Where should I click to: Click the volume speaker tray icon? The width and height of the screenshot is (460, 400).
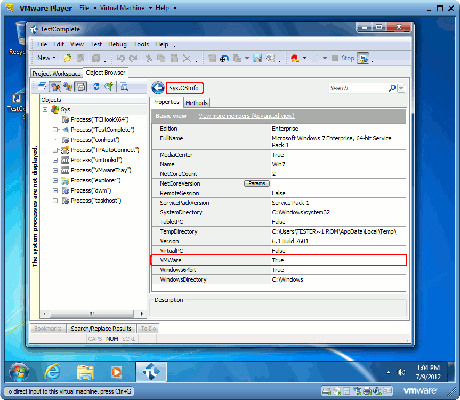(401, 372)
